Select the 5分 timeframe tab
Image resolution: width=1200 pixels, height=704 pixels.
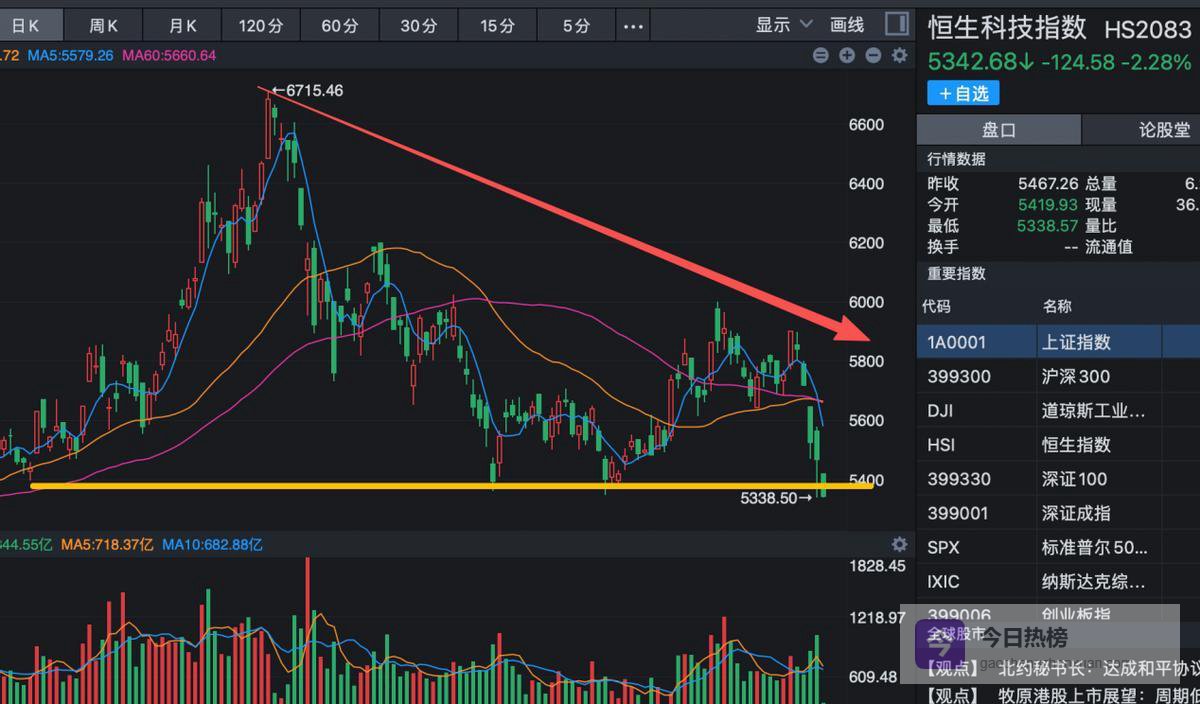[x=576, y=26]
